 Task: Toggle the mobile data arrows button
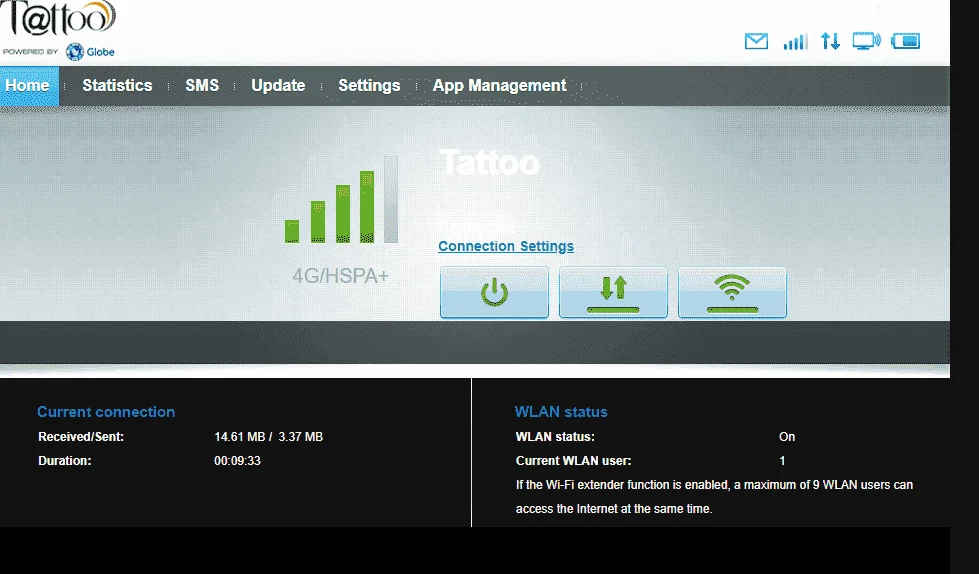(x=613, y=292)
